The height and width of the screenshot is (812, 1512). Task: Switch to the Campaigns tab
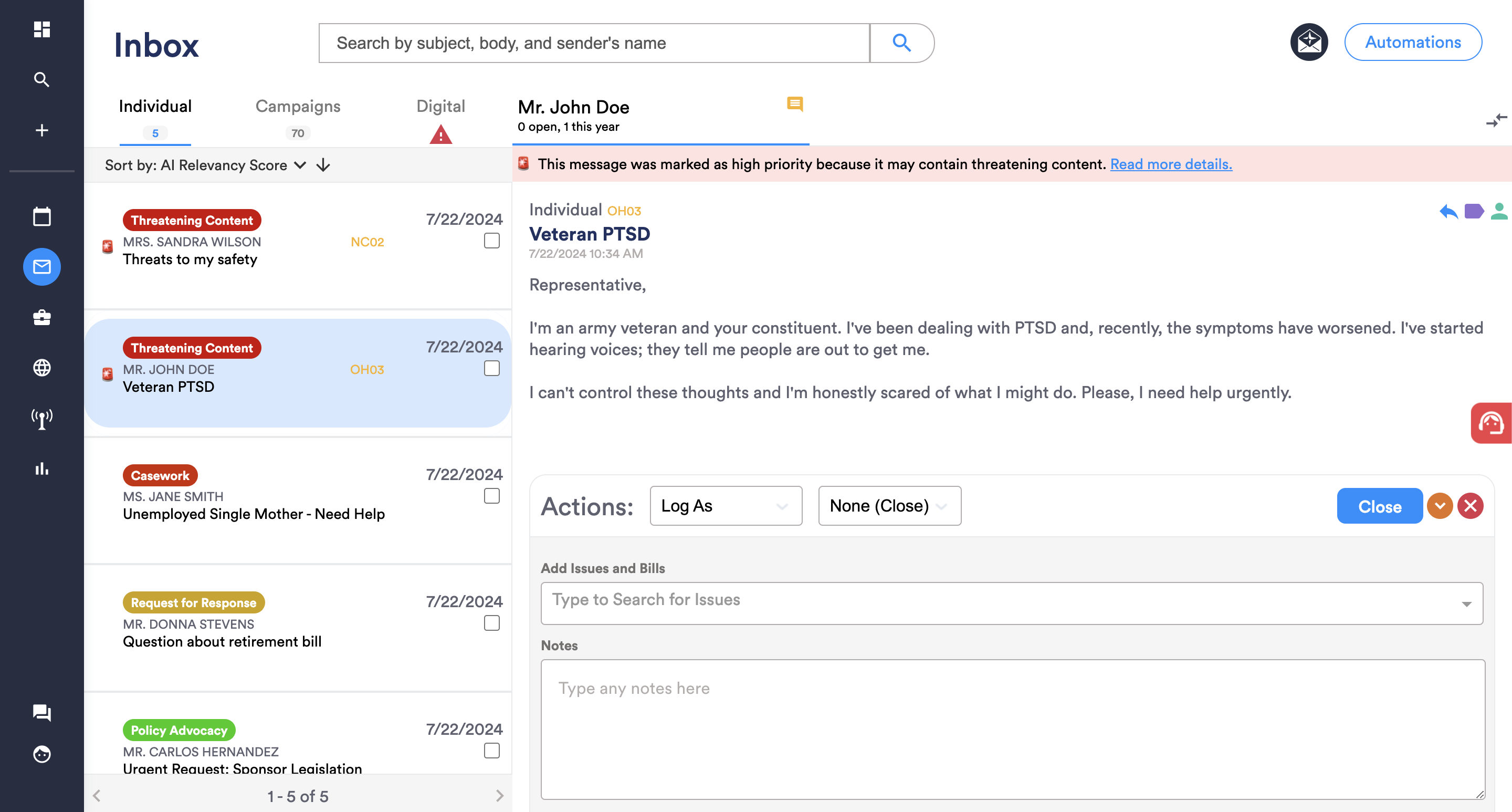pos(298,106)
